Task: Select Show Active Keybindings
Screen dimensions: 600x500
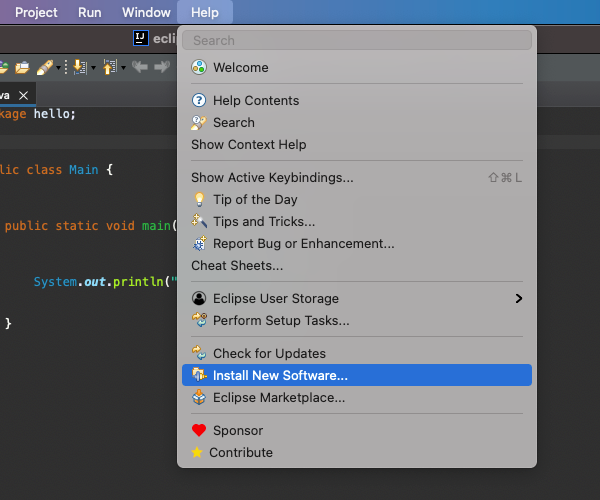Action: pos(272,178)
